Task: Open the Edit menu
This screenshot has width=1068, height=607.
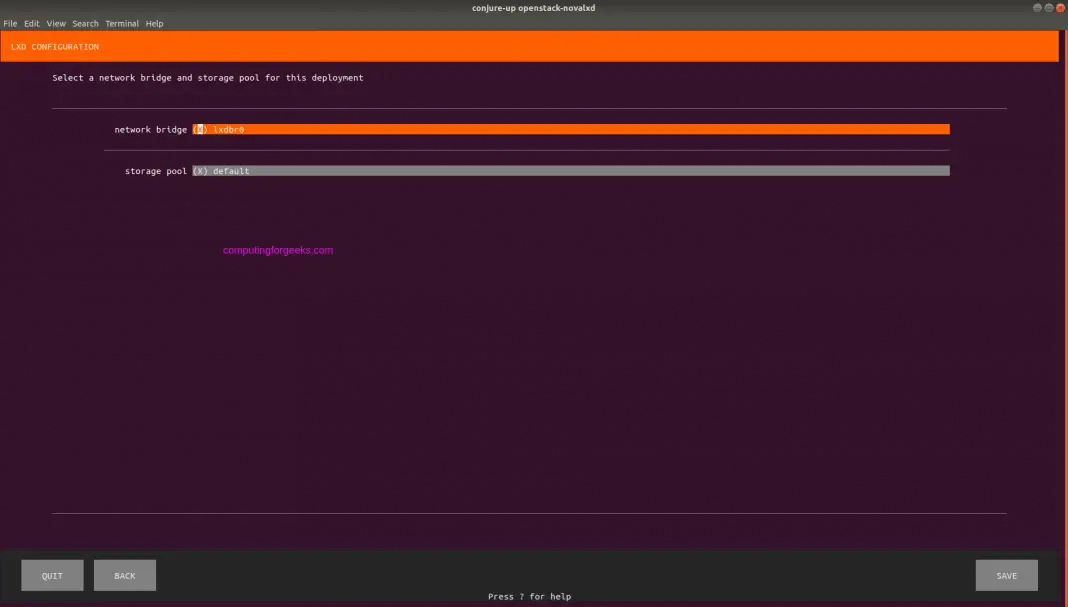Action: click(30, 23)
